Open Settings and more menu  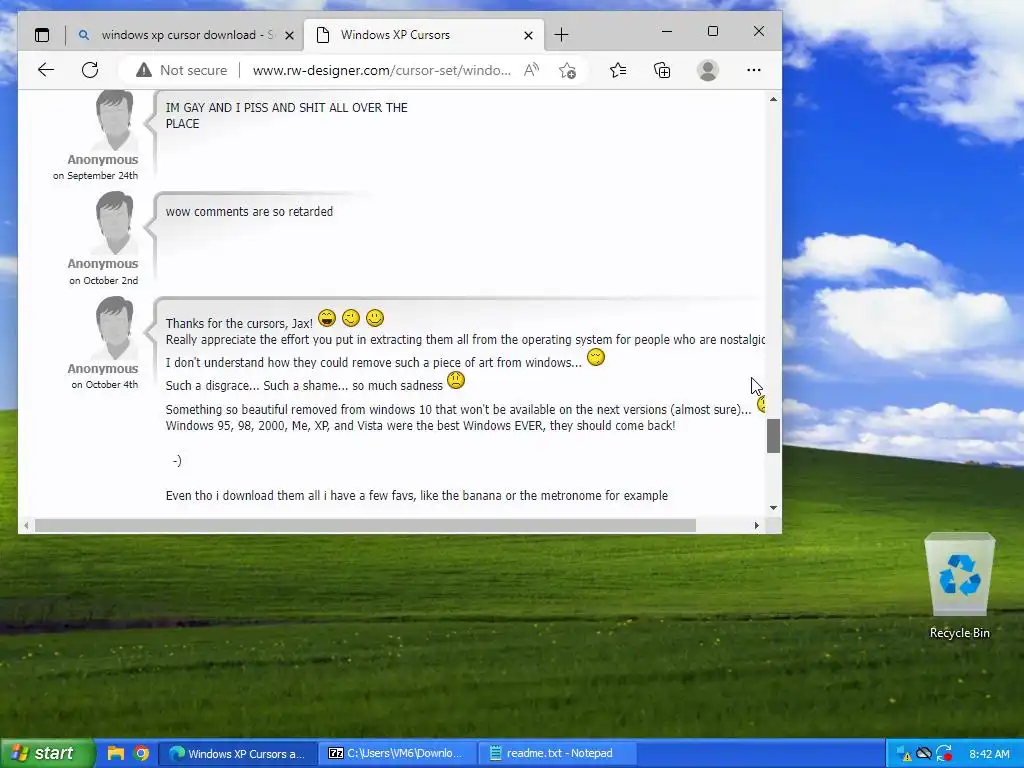click(x=754, y=70)
